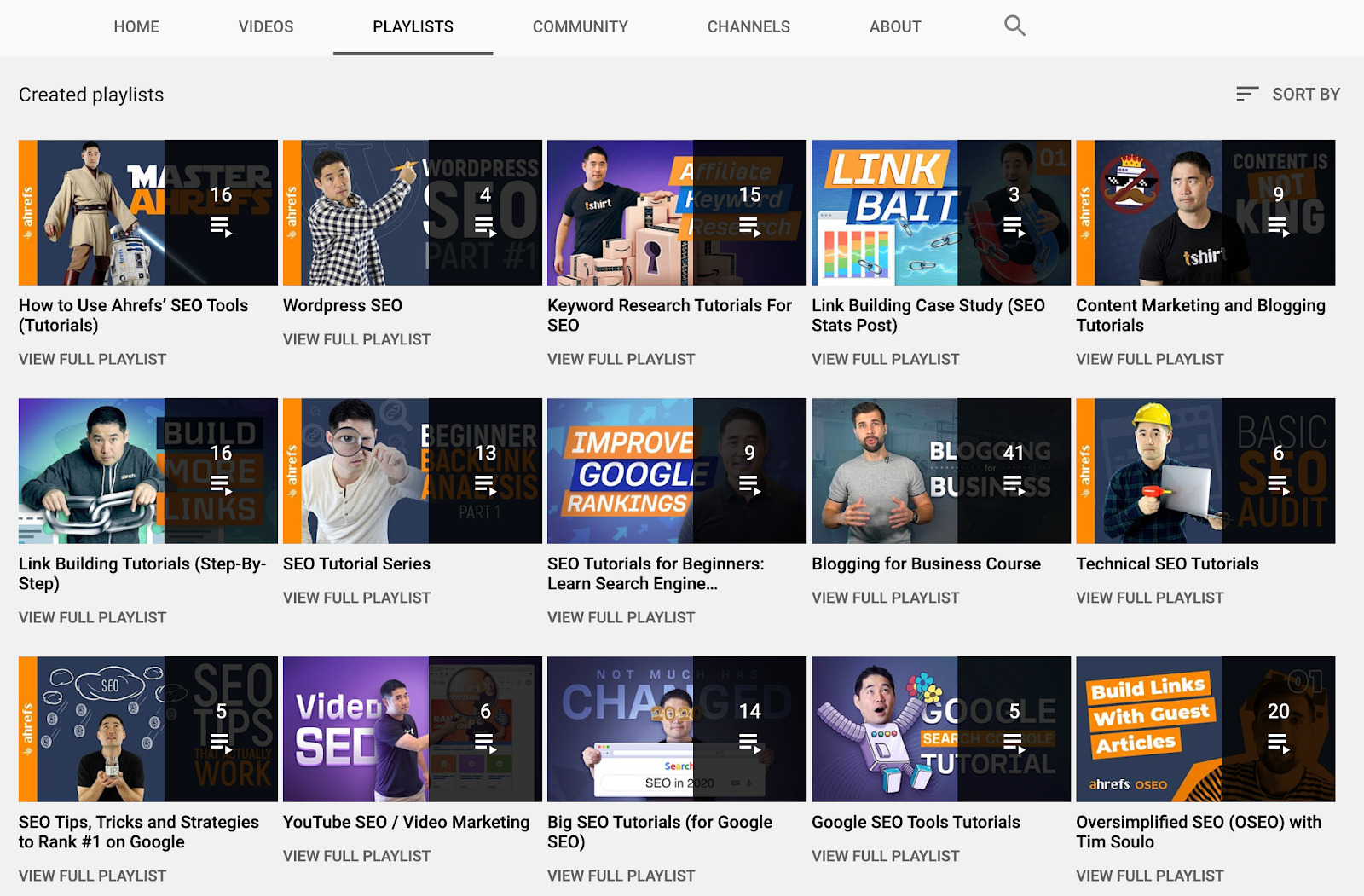Open the Big SEO Tutorials playlist title link
The width and height of the screenshot is (1364, 896).
[x=660, y=831]
